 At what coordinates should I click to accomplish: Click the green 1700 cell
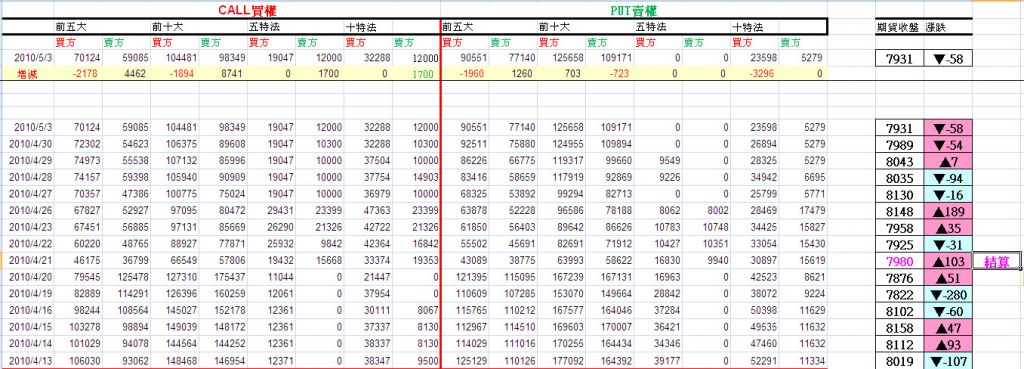416,74
